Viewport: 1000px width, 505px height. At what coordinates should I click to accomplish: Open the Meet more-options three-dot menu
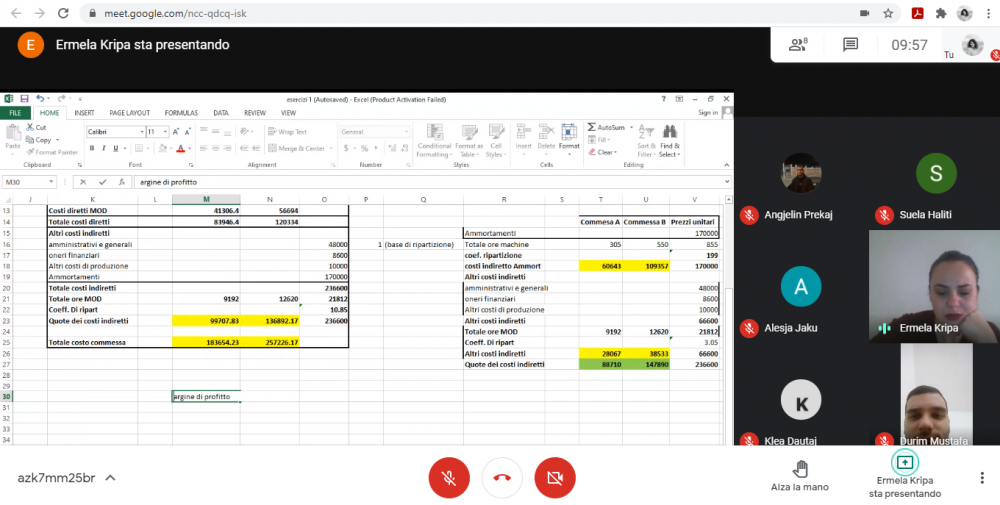tap(982, 478)
